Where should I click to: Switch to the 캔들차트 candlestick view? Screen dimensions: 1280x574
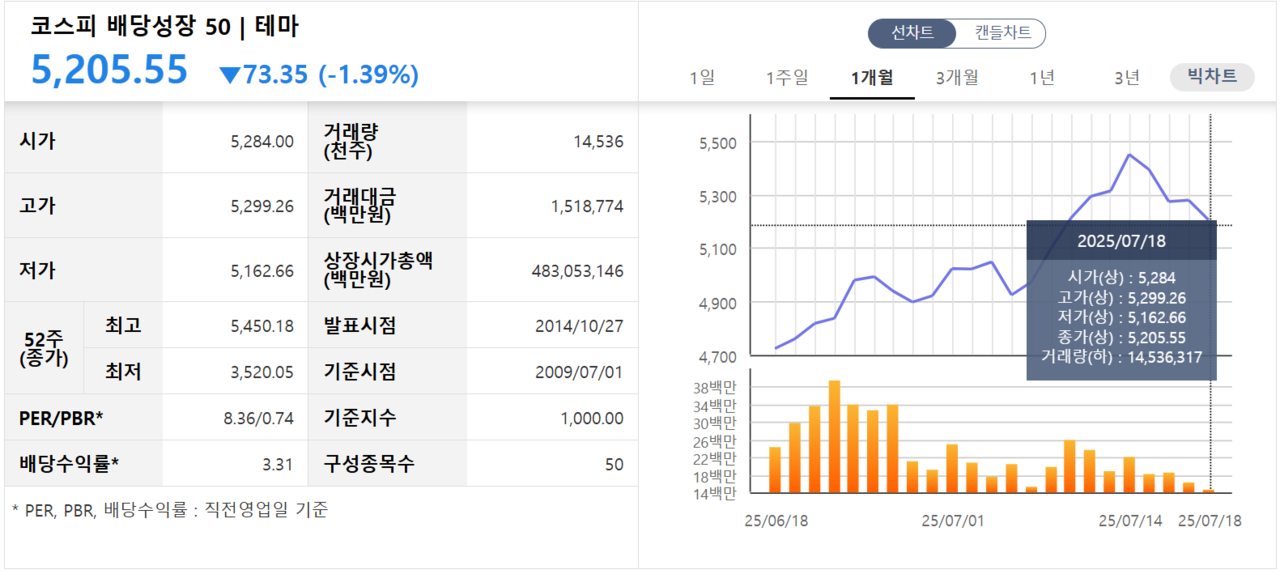tap(1002, 33)
